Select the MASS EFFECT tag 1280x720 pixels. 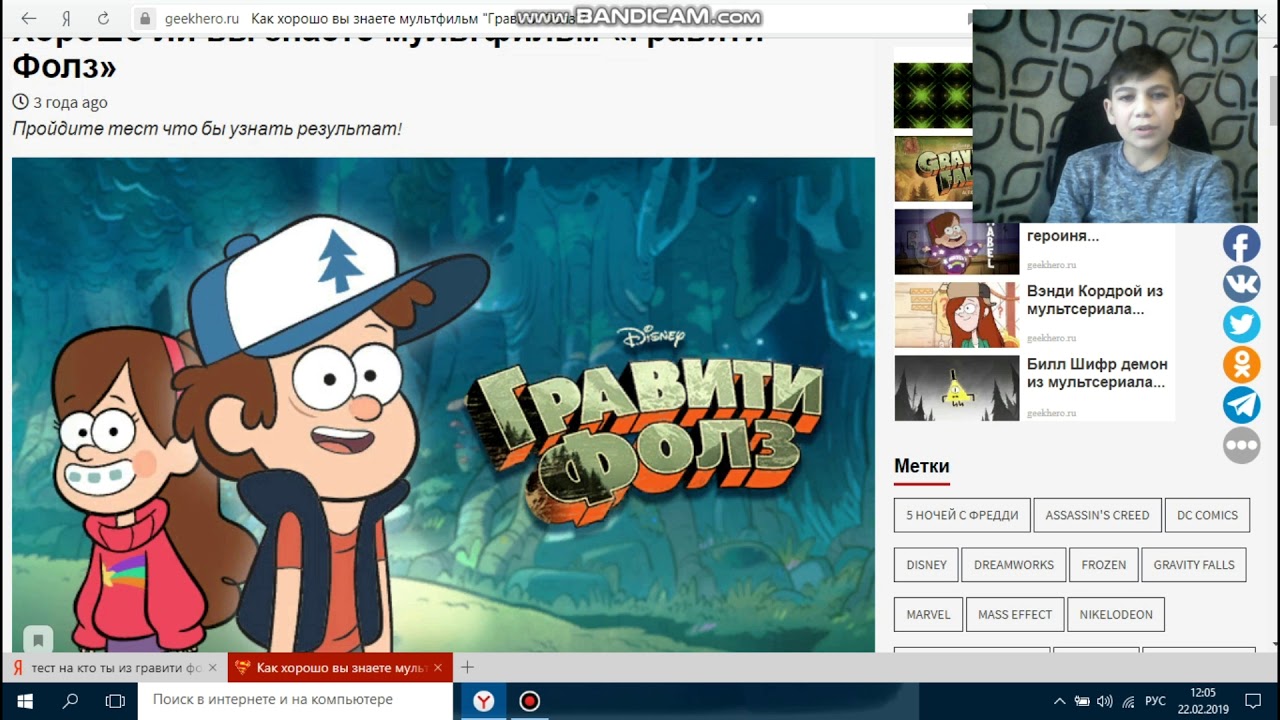pos(1015,615)
